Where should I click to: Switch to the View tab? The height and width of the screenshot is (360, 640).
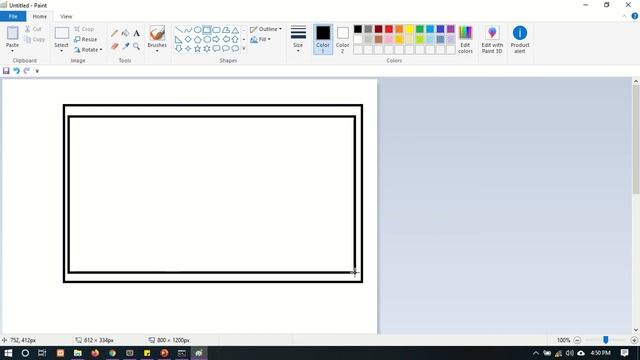(66, 16)
